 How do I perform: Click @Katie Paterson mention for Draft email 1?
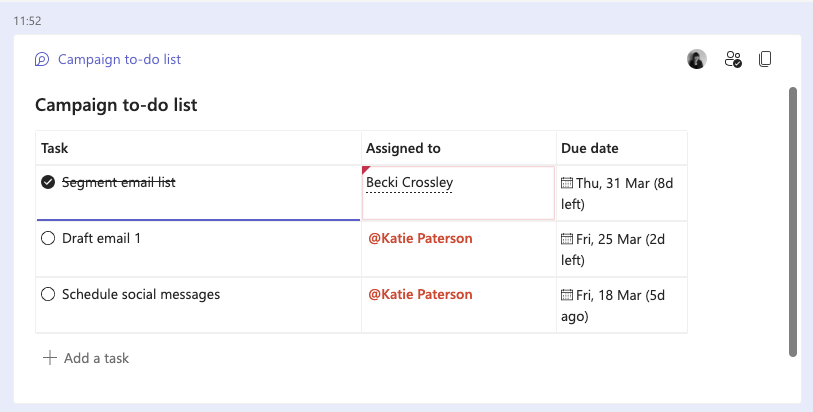pyautogui.click(x=420, y=239)
